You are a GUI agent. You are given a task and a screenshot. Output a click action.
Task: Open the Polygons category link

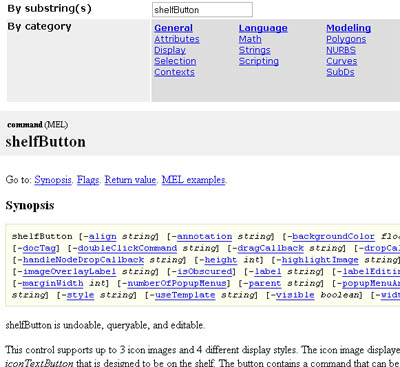[x=346, y=39]
